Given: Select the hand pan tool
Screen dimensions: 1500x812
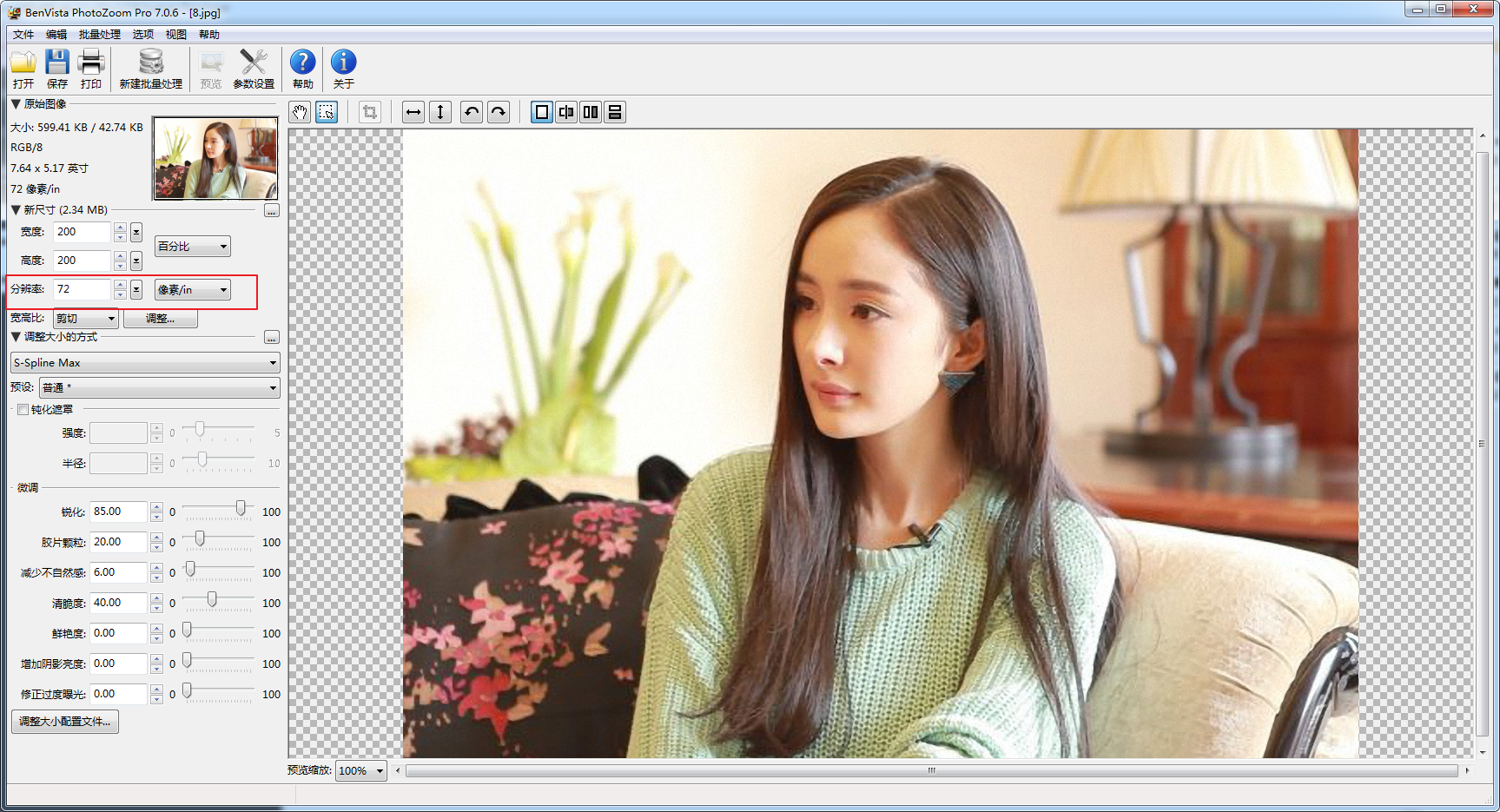Looking at the screenshot, I should point(300,112).
